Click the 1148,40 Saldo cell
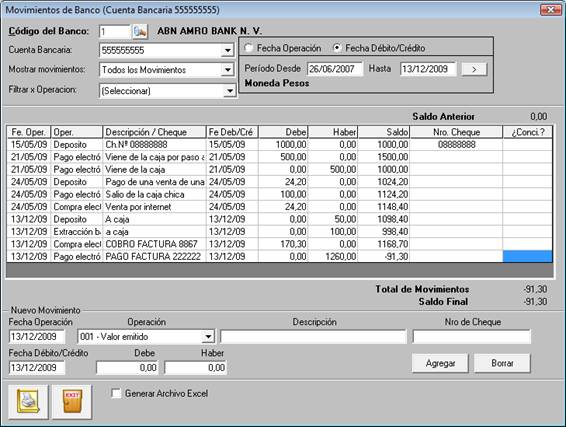Screen dimensions: 566x427 click(384, 207)
